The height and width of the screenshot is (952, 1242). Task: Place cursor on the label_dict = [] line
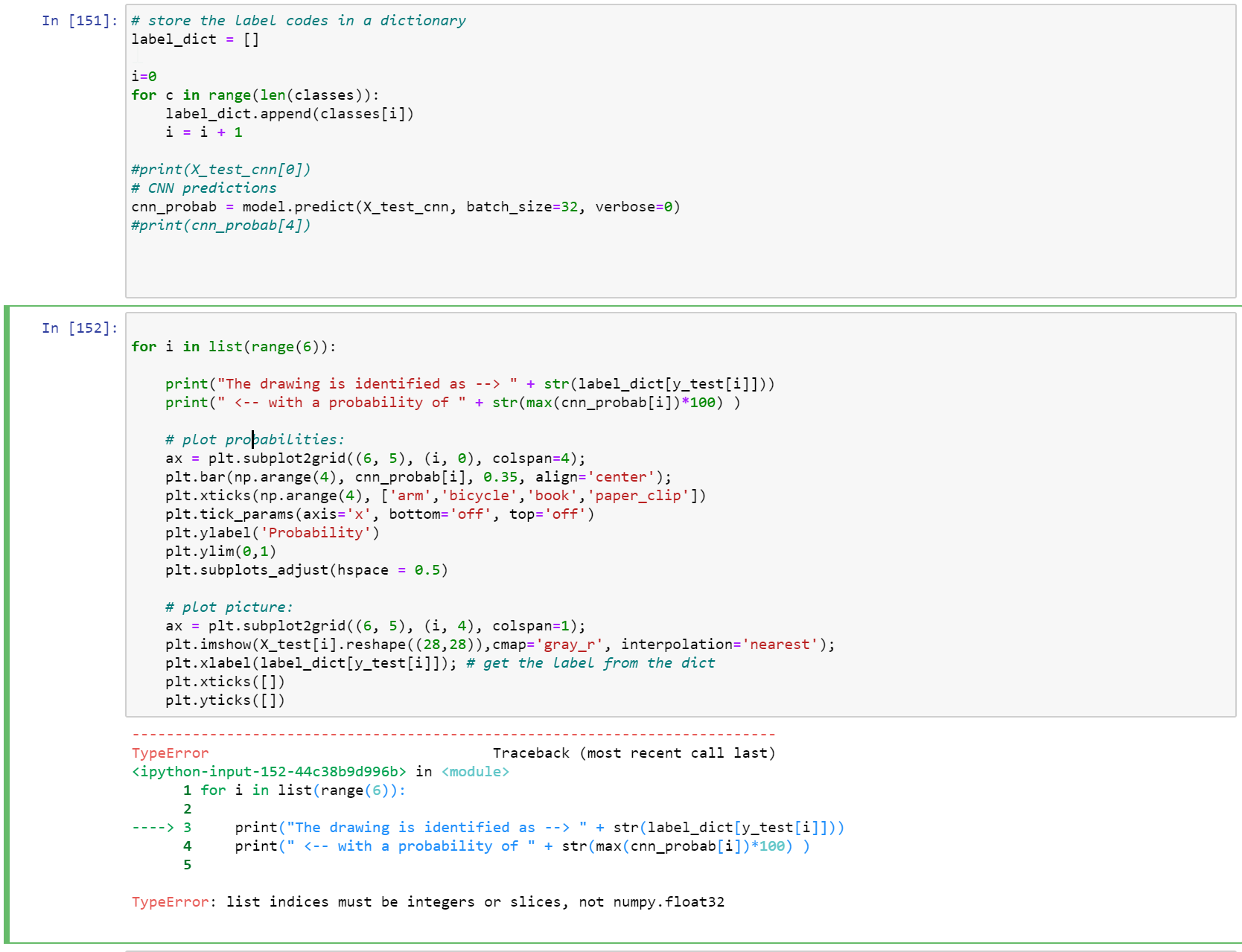pyautogui.click(x=194, y=39)
